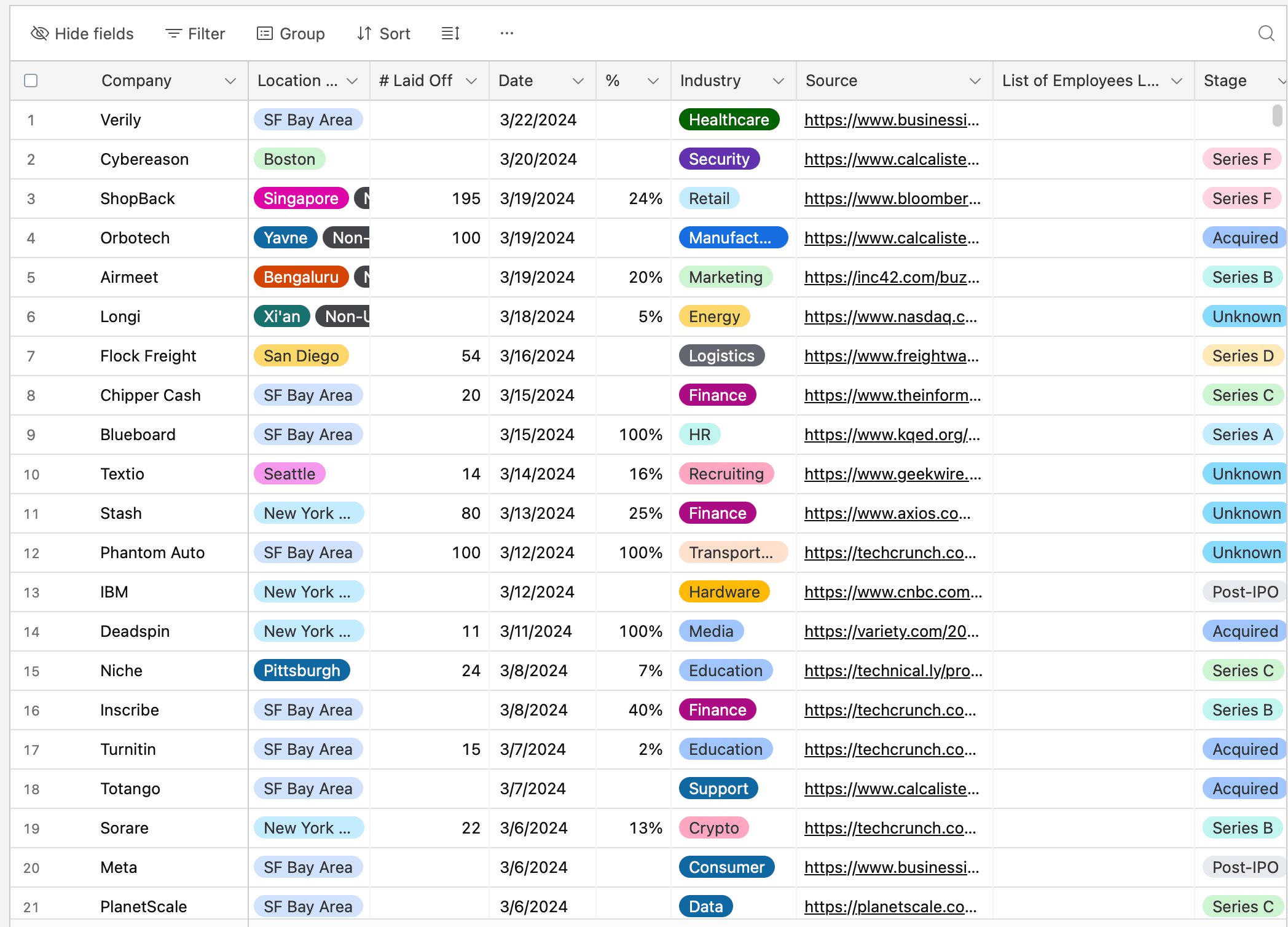Open the Group records menu
The width and height of the screenshot is (1288, 927).
[291, 33]
